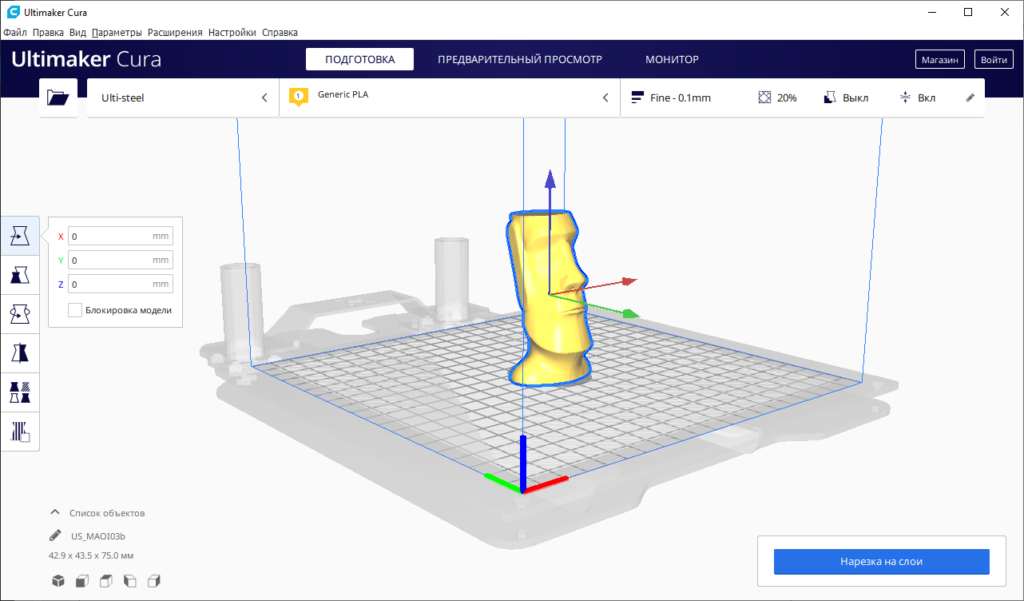
Task: Open the Per Model Settings tool
Action: (x=20, y=392)
